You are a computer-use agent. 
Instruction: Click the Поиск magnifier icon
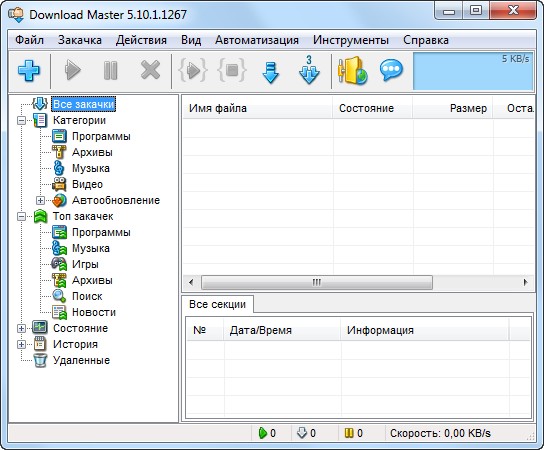tap(59, 296)
